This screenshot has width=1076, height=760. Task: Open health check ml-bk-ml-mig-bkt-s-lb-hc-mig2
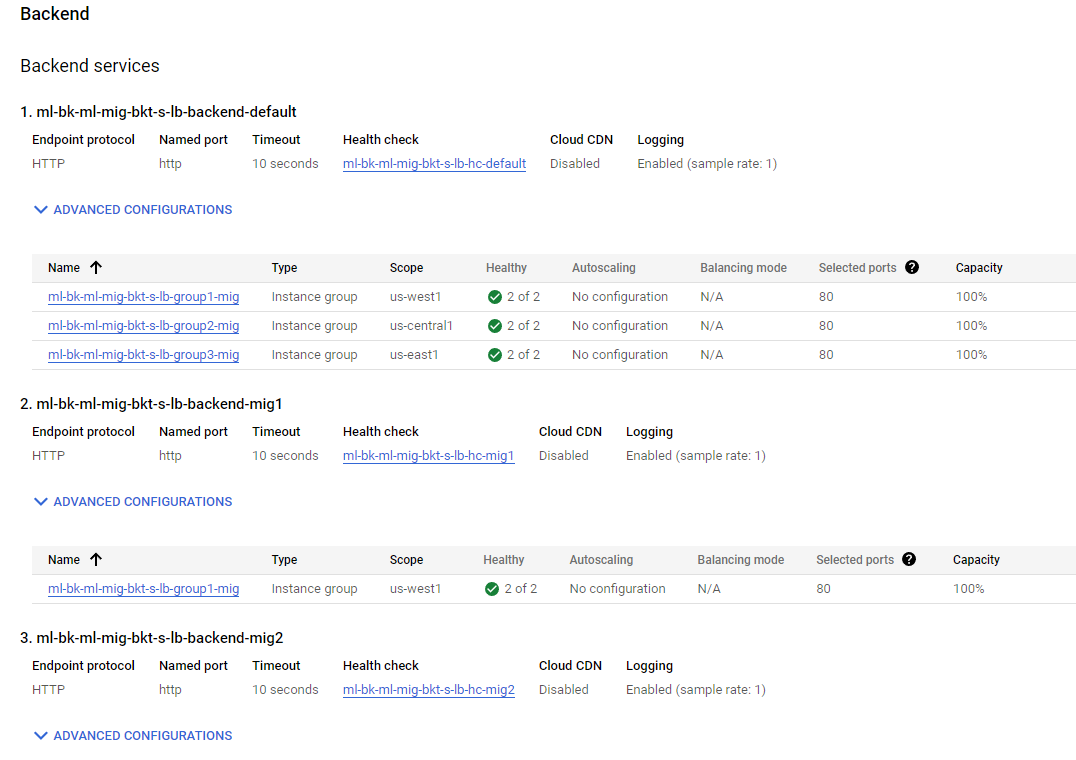pos(428,690)
